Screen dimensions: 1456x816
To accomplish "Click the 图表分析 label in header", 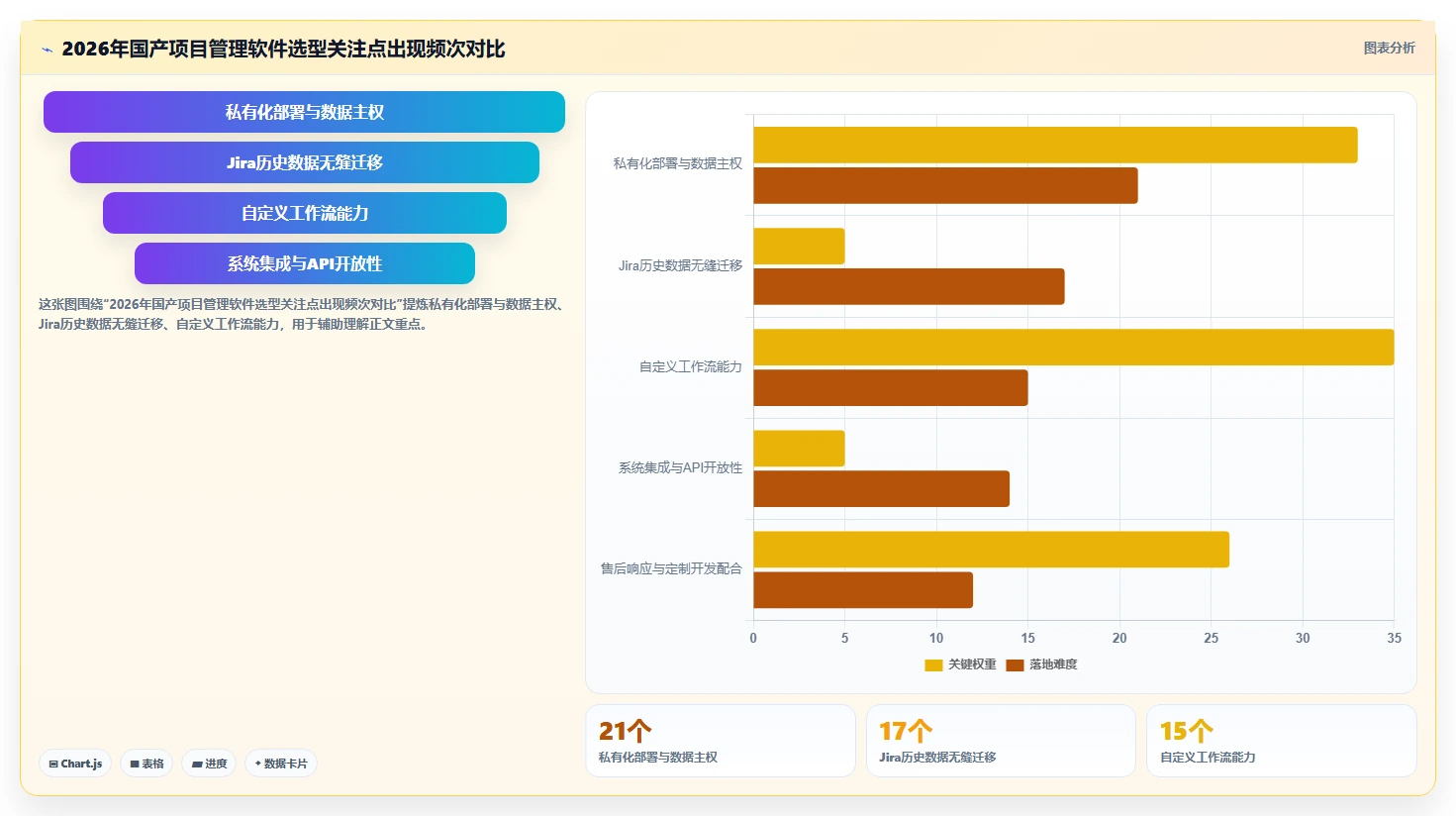I will point(1389,48).
